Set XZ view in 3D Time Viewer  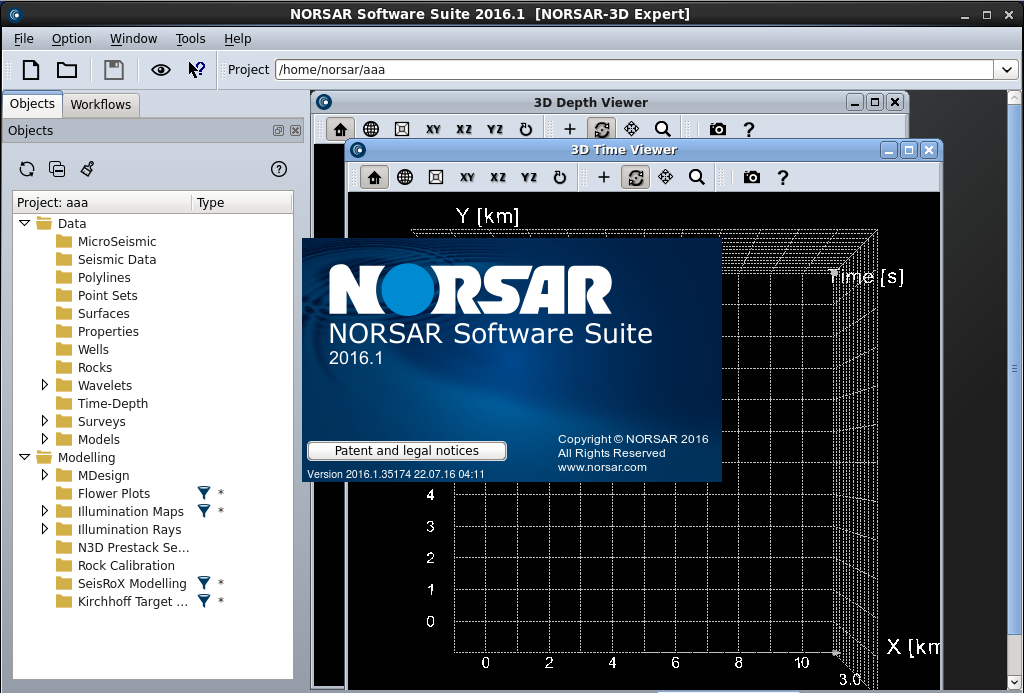(x=498, y=177)
